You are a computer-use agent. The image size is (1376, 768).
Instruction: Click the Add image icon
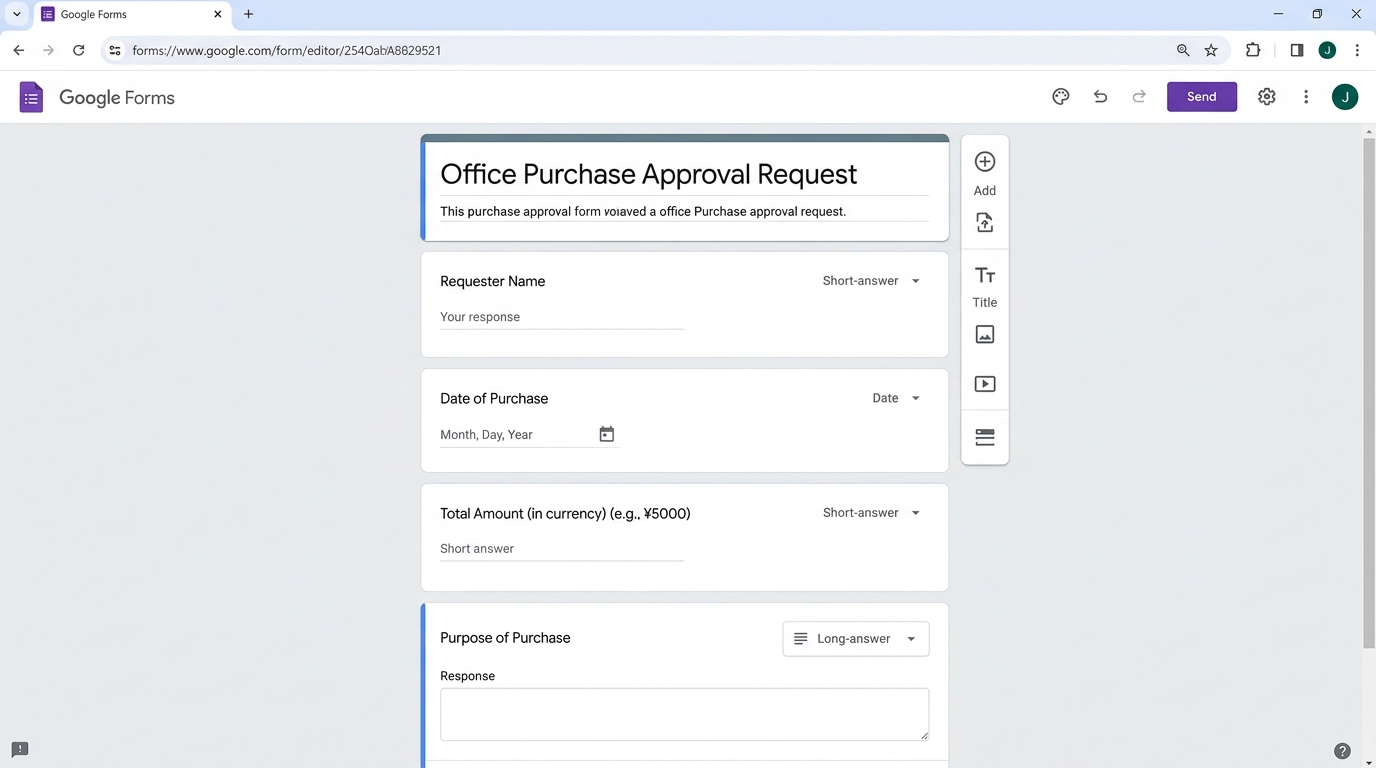(x=984, y=335)
